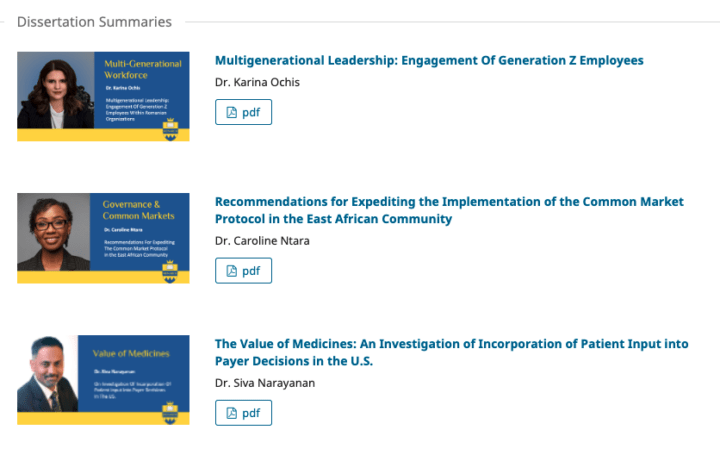This screenshot has height=461, width=720.
Task: Click the Governance & Common Markets cover thumbnail
Action: [103, 238]
